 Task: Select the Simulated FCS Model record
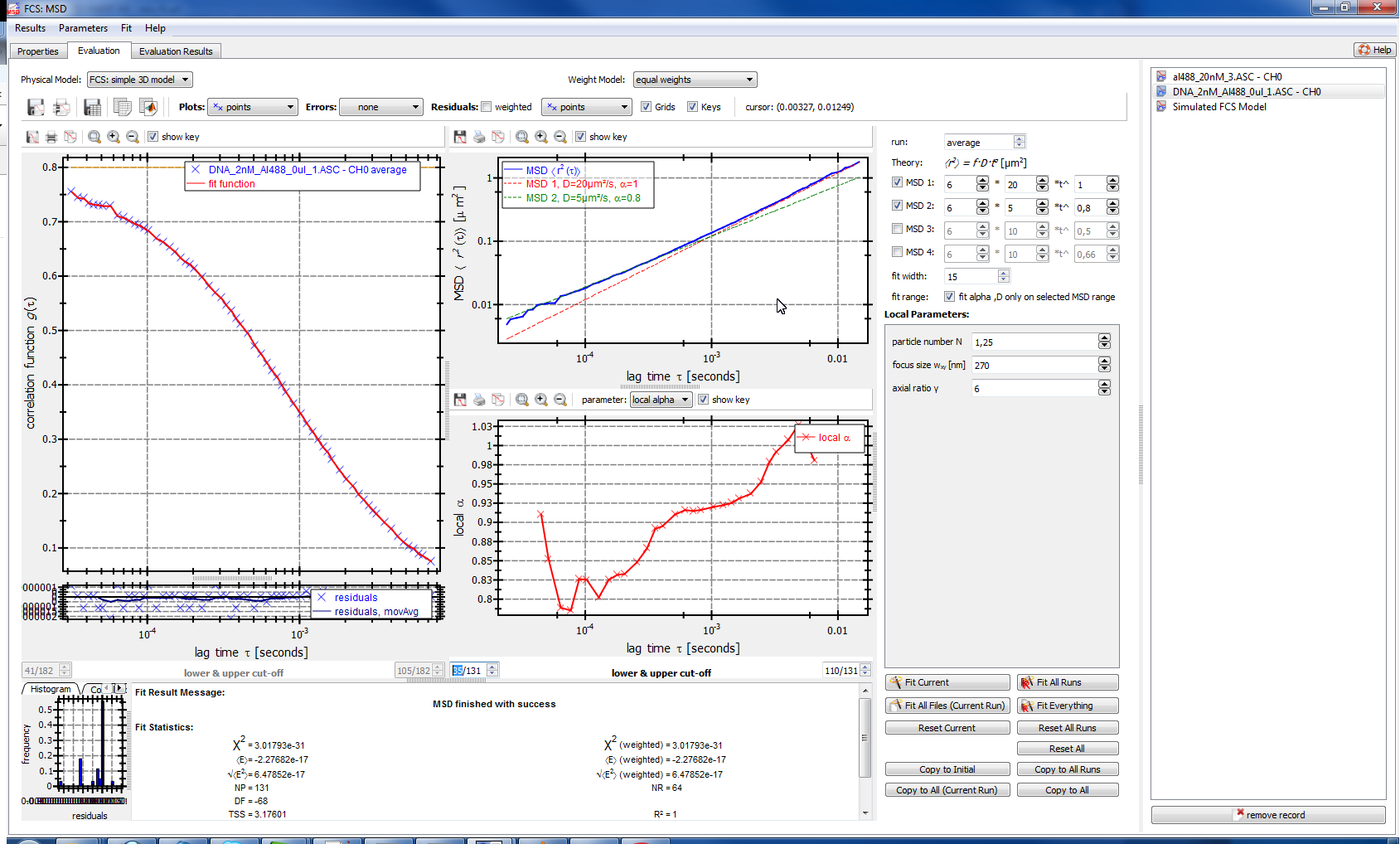click(1268, 107)
